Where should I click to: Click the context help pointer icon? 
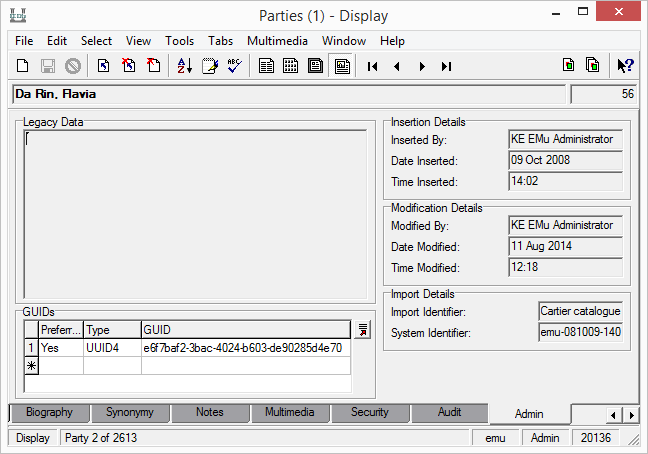(x=625, y=66)
